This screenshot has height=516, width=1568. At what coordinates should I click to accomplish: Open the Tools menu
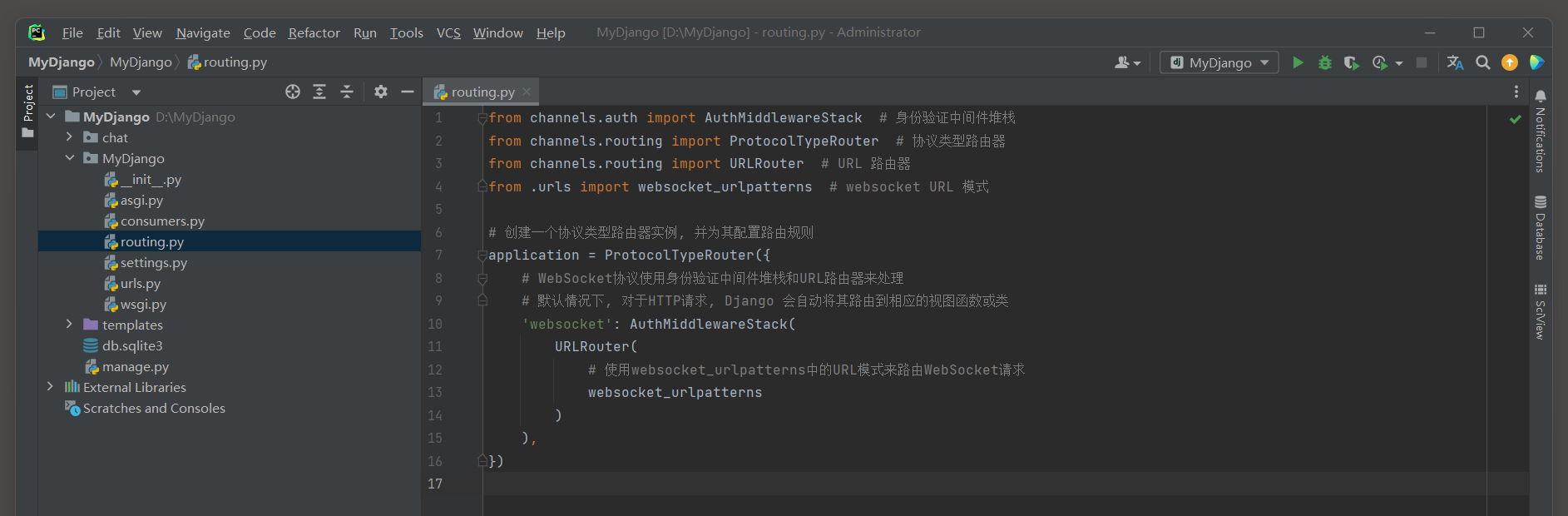click(x=407, y=32)
